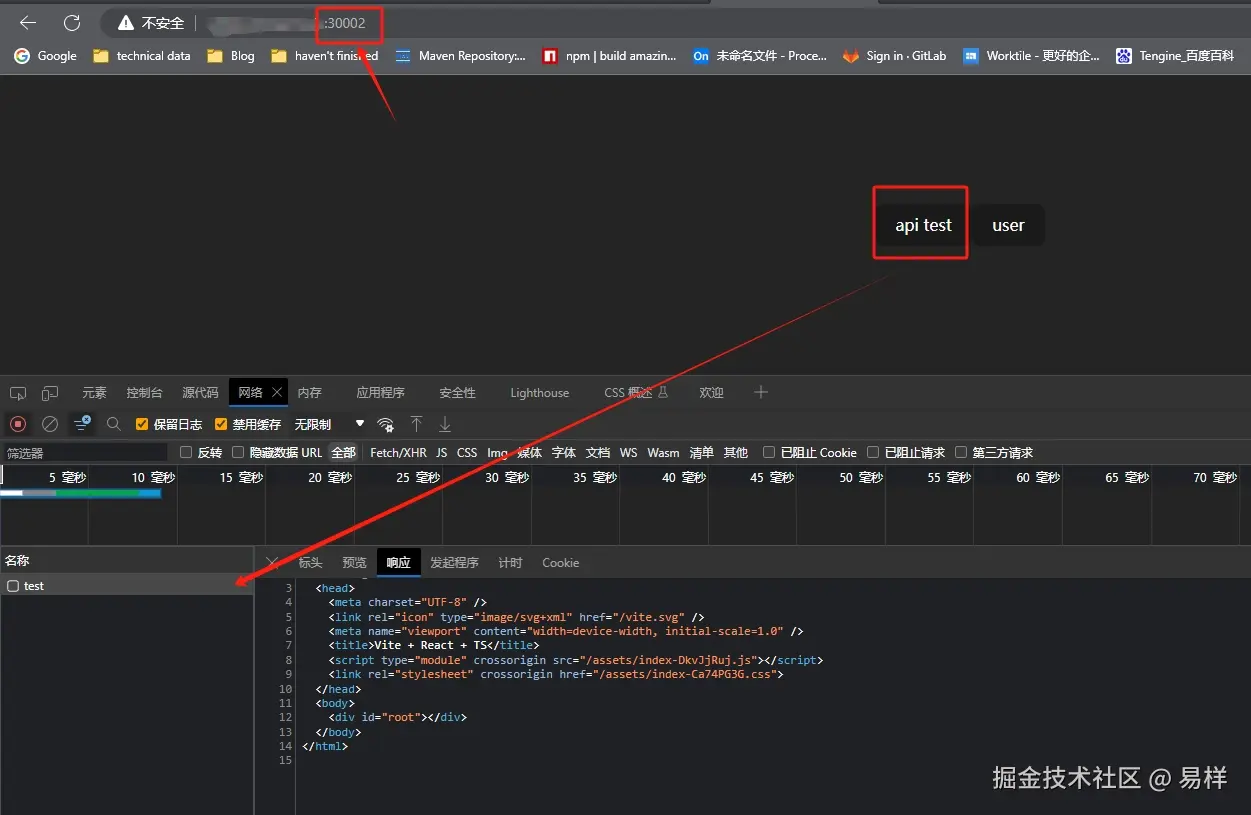Open the Lighthouse tab
Screen dimensions: 1251x815
[x=539, y=393]
